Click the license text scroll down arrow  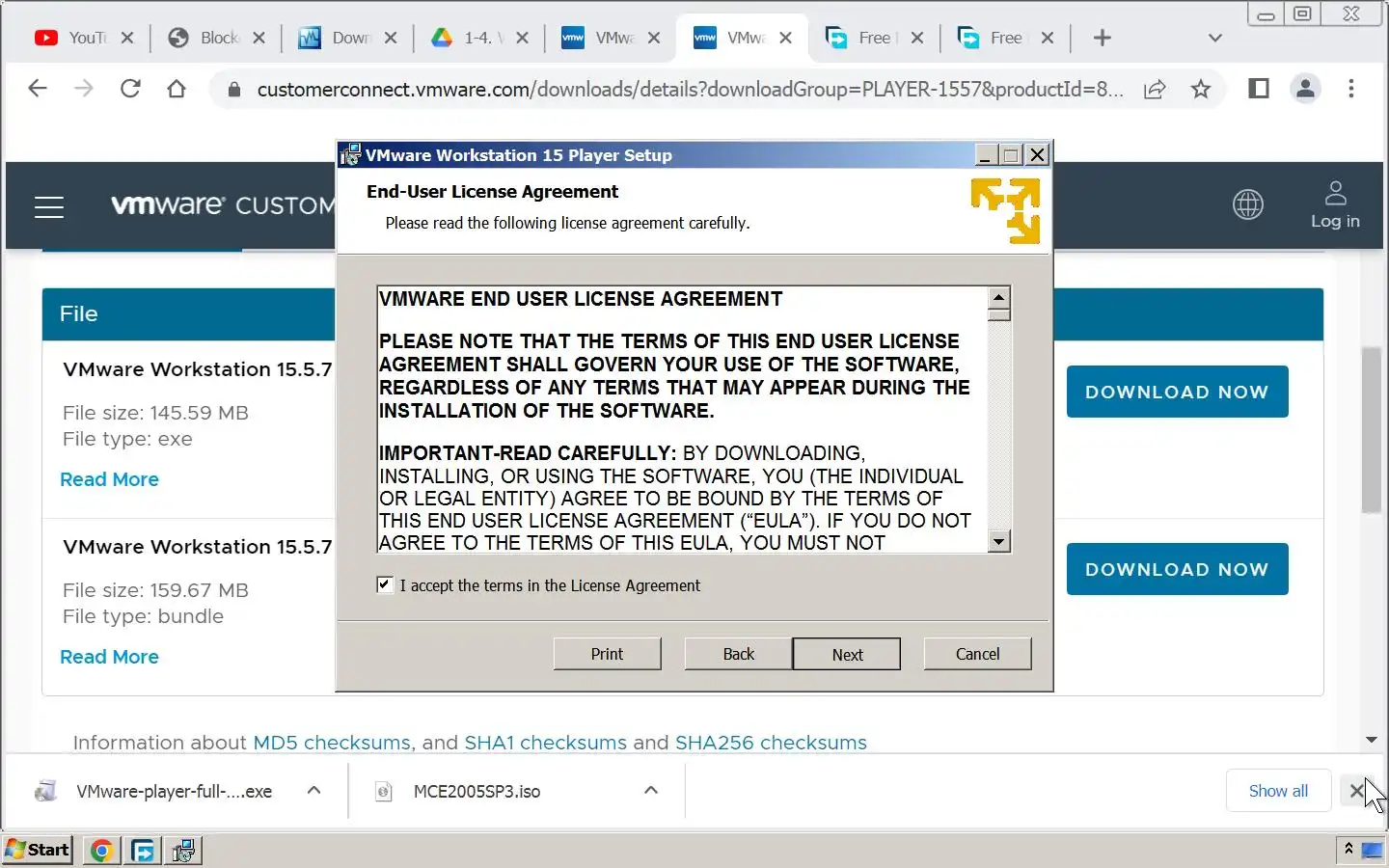tap(999, 541)
